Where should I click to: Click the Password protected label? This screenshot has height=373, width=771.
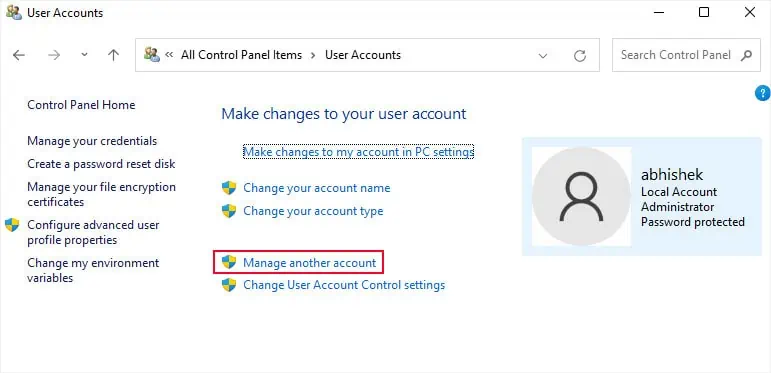(693, 222)
